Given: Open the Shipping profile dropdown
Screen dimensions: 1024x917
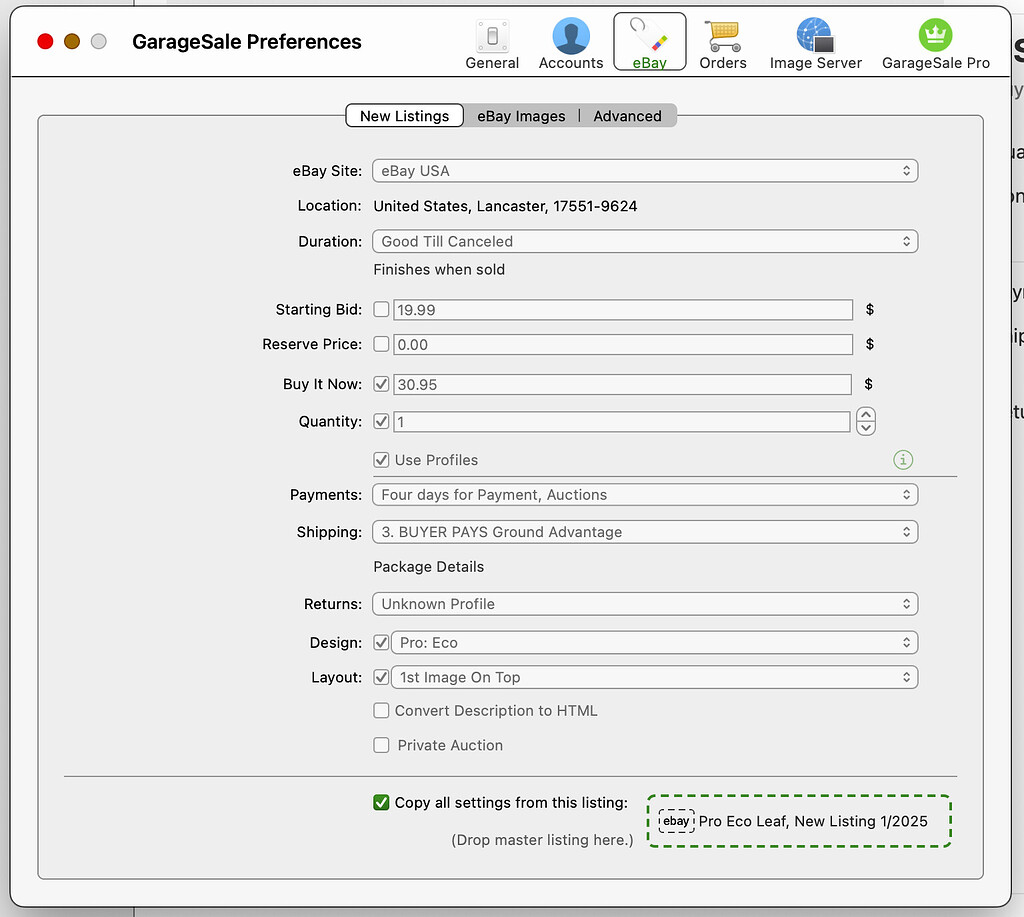Looking at the screenshot, I should 644,532.
